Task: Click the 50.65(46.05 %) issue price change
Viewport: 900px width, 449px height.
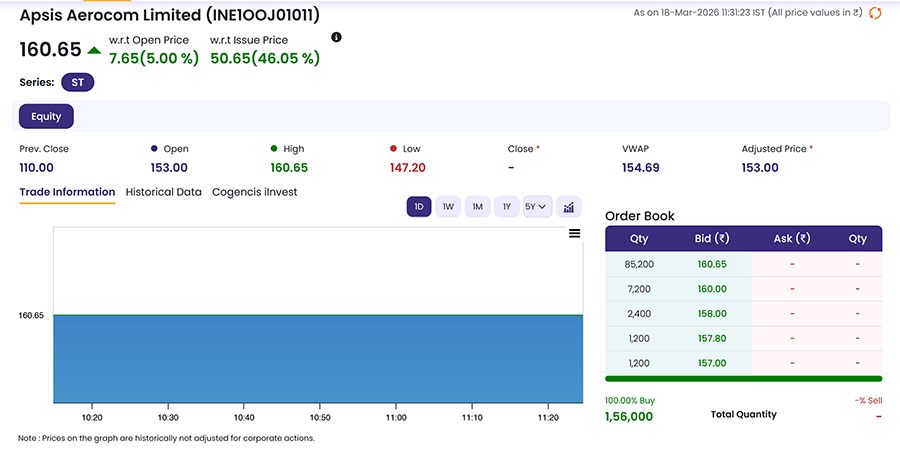Action: [x=265, y=58]
